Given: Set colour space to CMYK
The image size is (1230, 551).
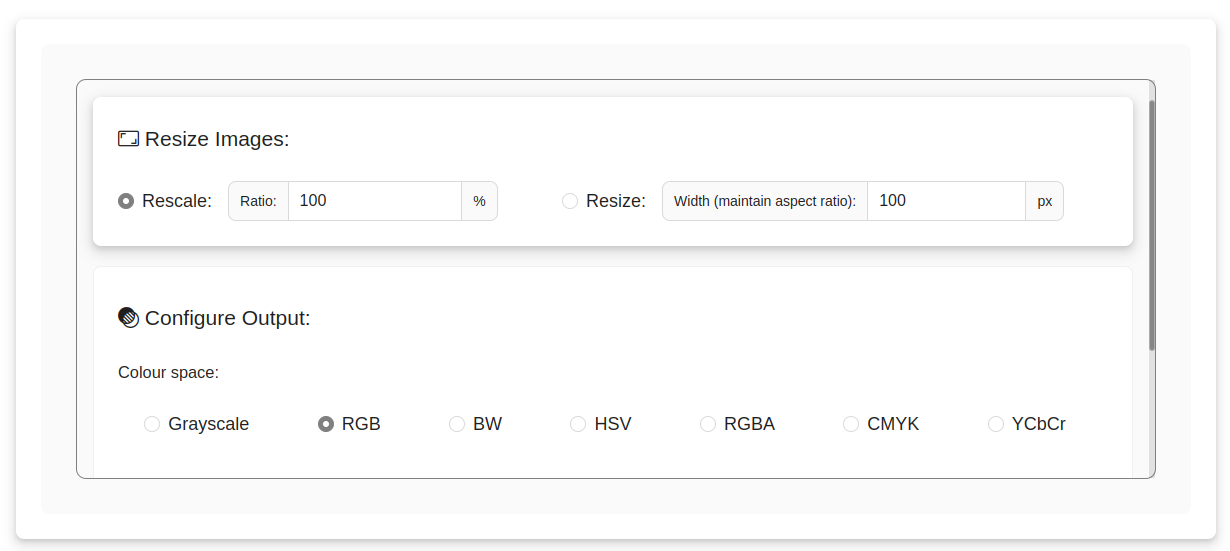Looking at the screenshot, I should click(x=851, y=424).
